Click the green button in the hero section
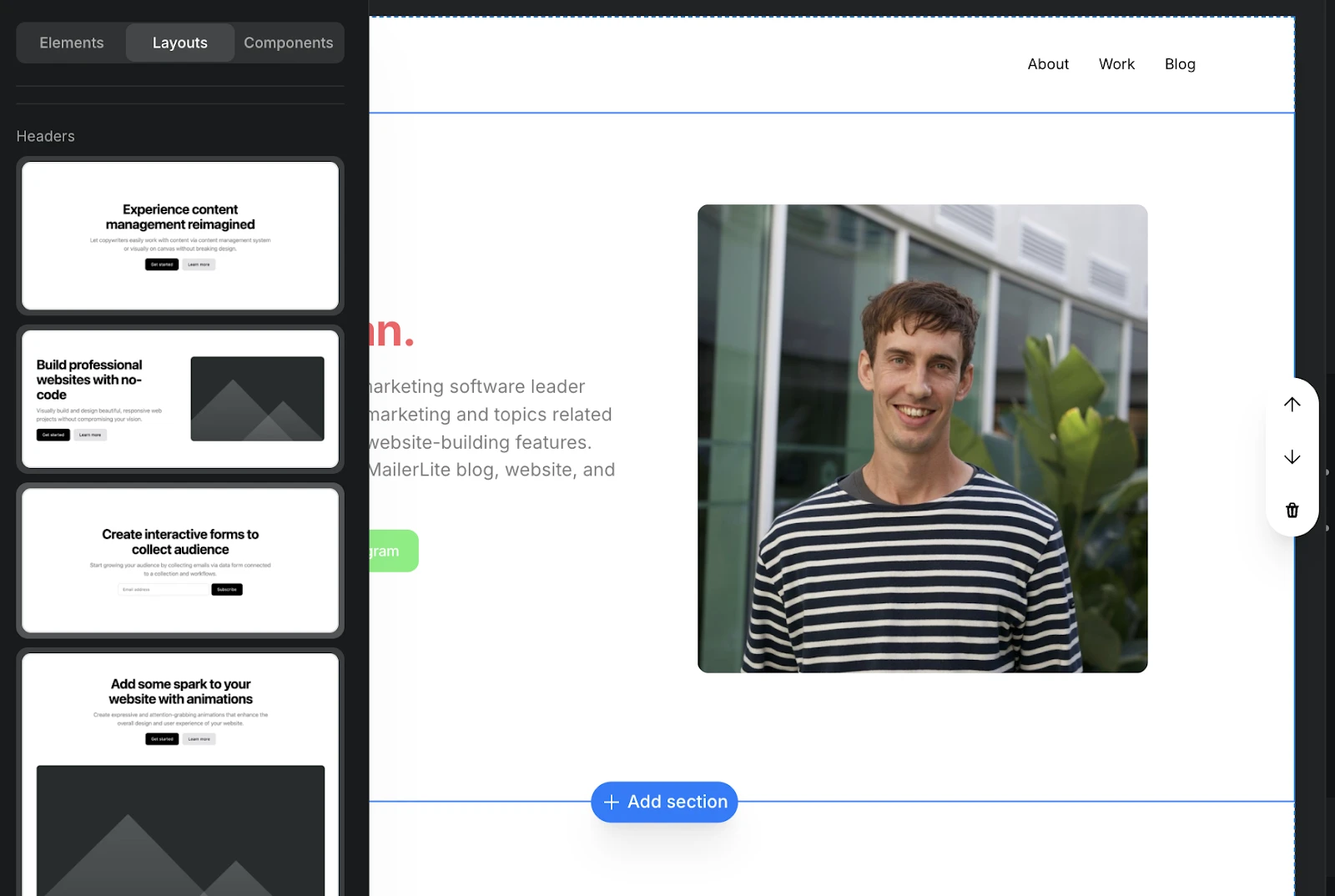 [394, 551]
